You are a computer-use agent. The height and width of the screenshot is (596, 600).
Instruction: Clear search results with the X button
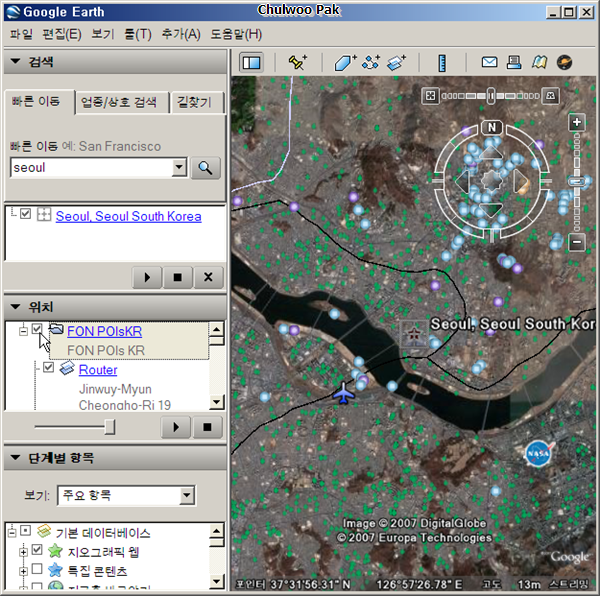coord(208,277)
